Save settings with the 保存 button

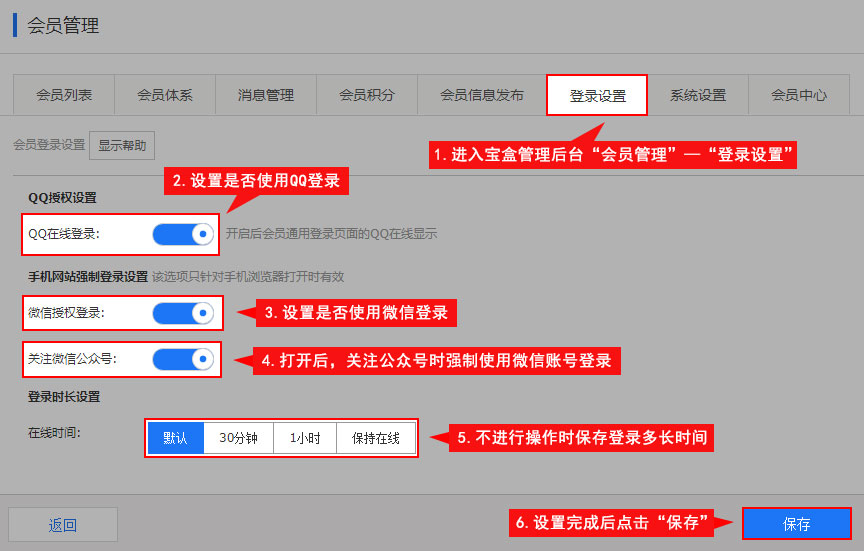tap(796, 523)
